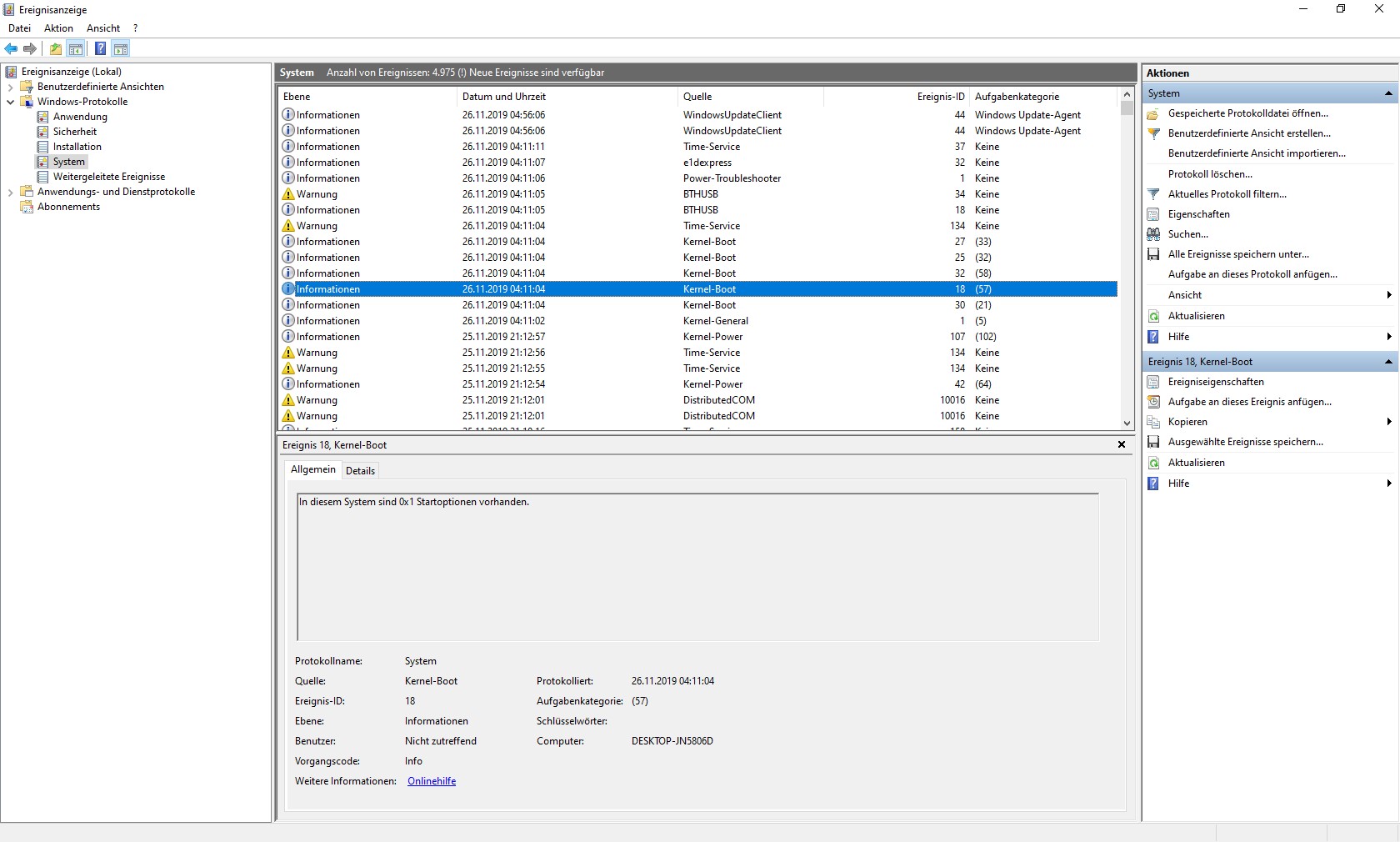Click Protokoll löschen action
Image resolution: width=1400 pixels, height=842 pixels.
click(x=1210, y=174)
